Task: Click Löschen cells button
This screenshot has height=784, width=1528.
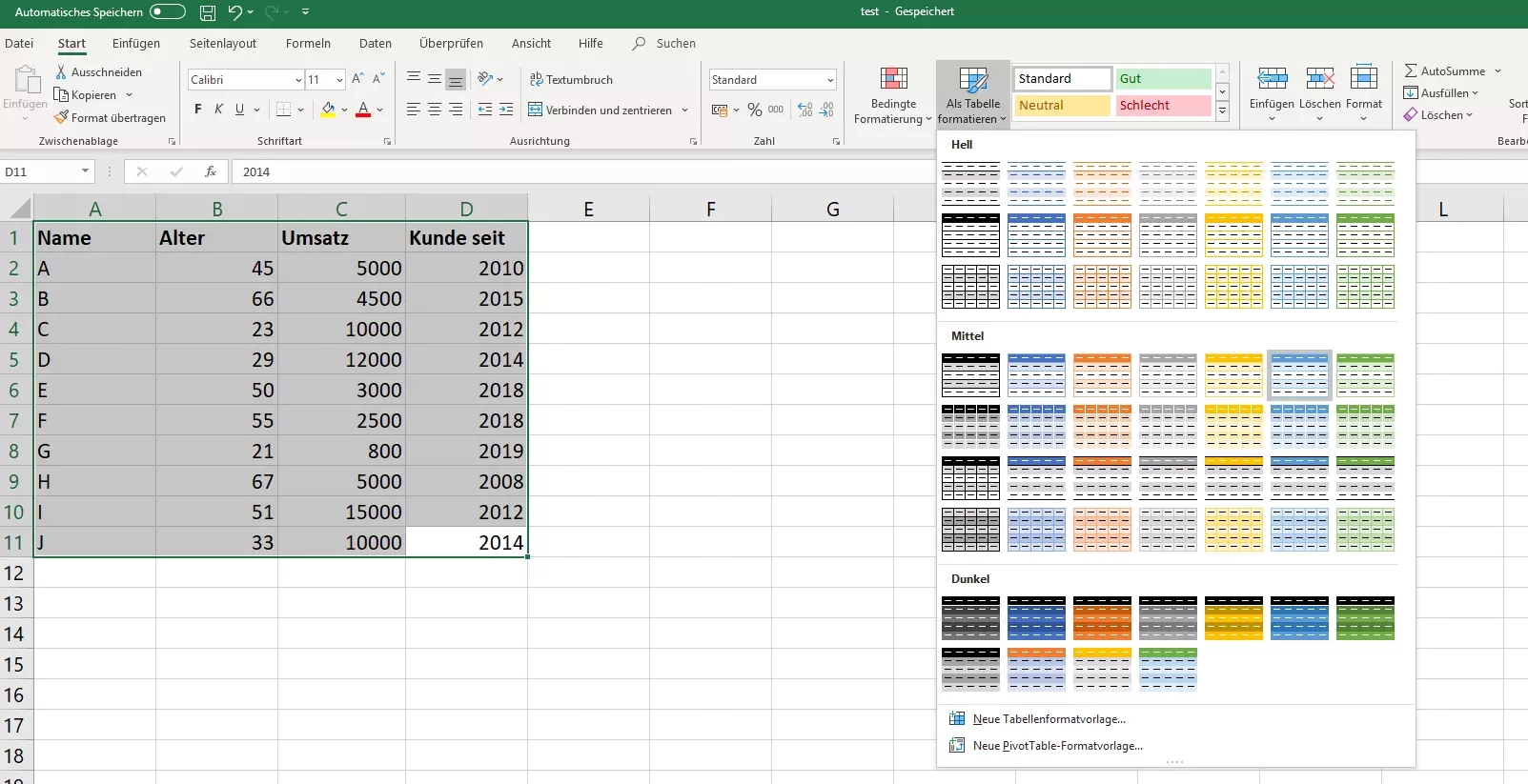Action: point(1319,92)
